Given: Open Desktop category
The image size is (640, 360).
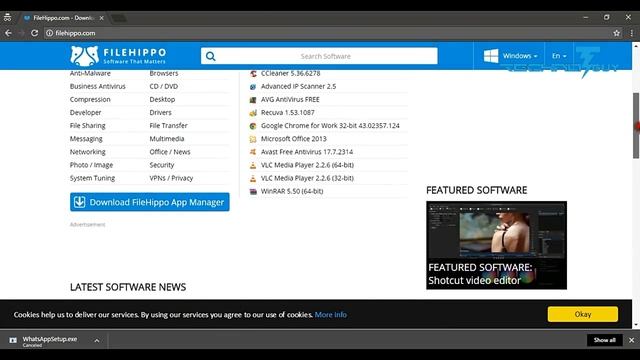Looking at the screenshot, I should [x=162, y=100].
